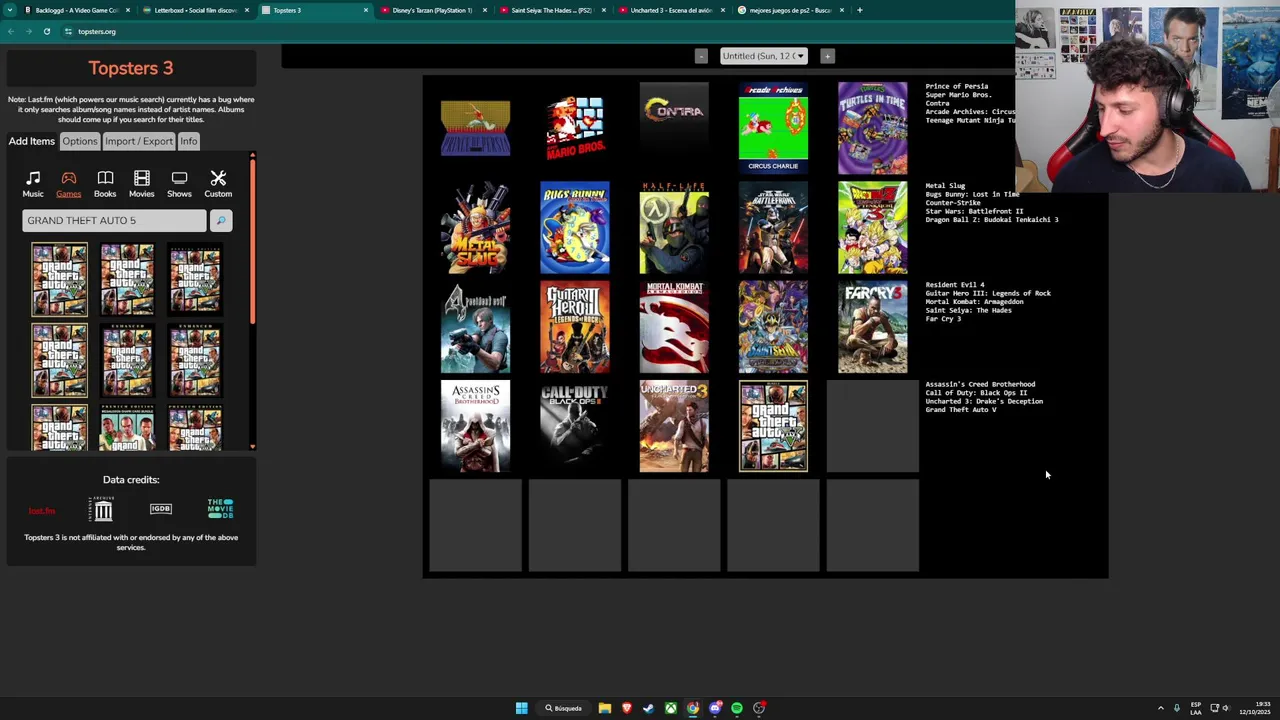
Task: Click the minus button beside chart selector
Action: click(701, 56)
